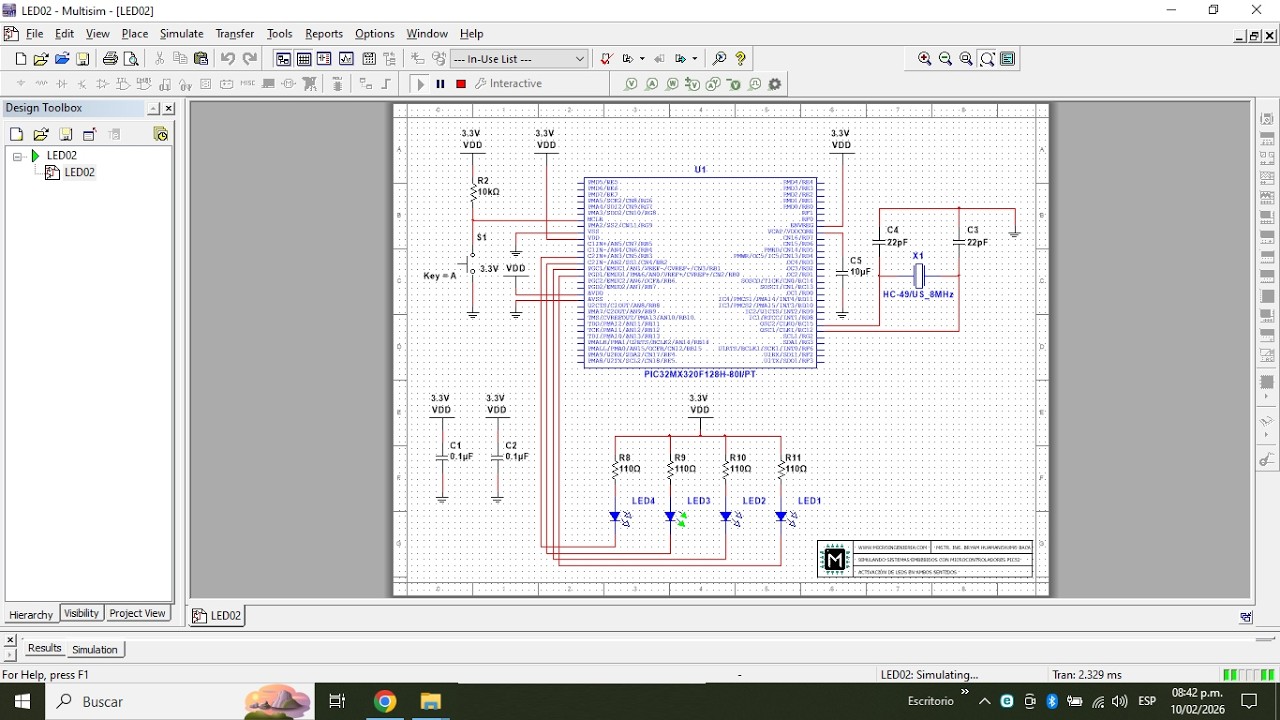Toggle Zoom fit to page icon
The width and height of the screenshot is (1280, 720).
(x=987, y=59)
